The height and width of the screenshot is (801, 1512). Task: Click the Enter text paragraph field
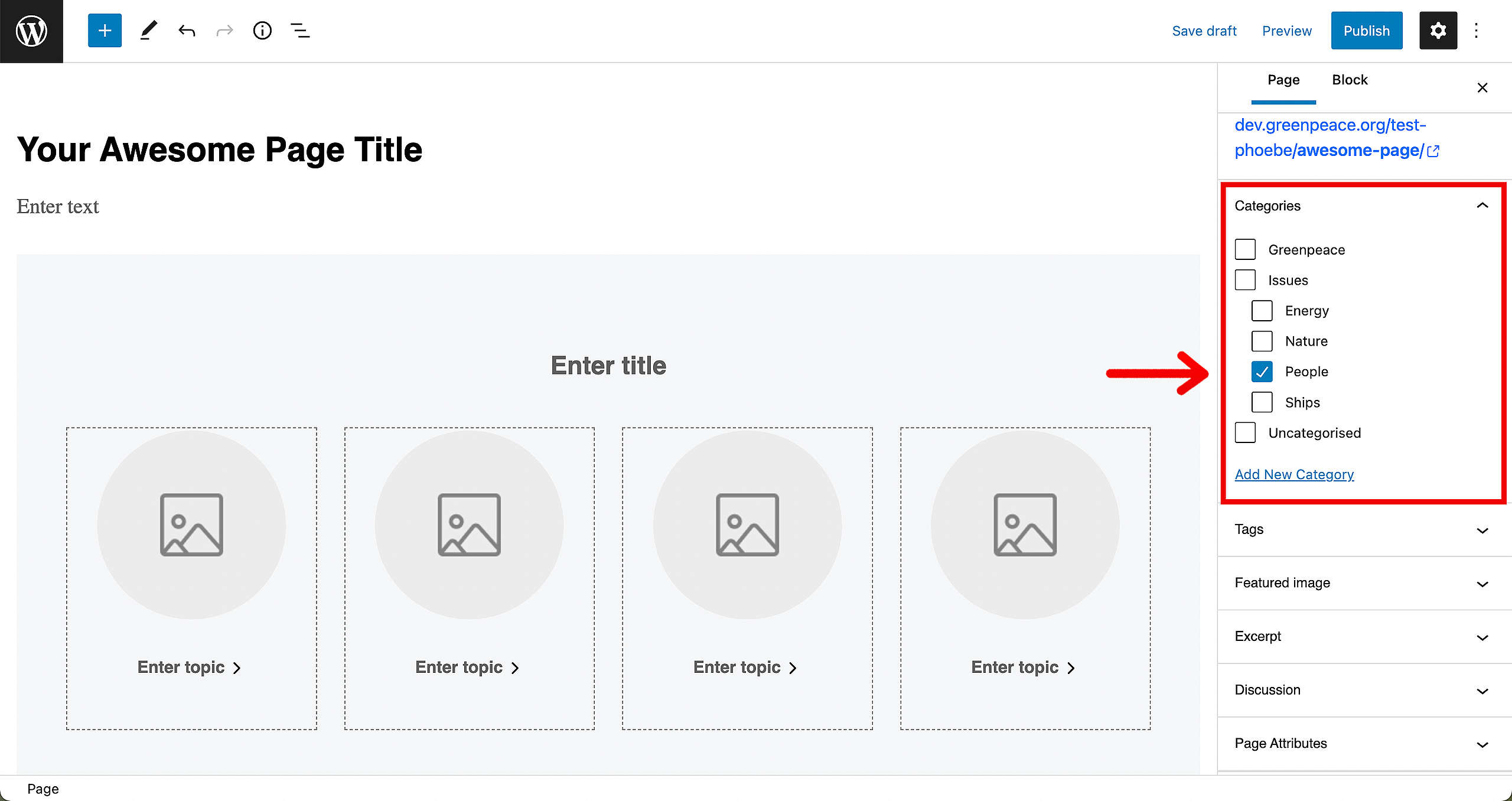[58, 207]
